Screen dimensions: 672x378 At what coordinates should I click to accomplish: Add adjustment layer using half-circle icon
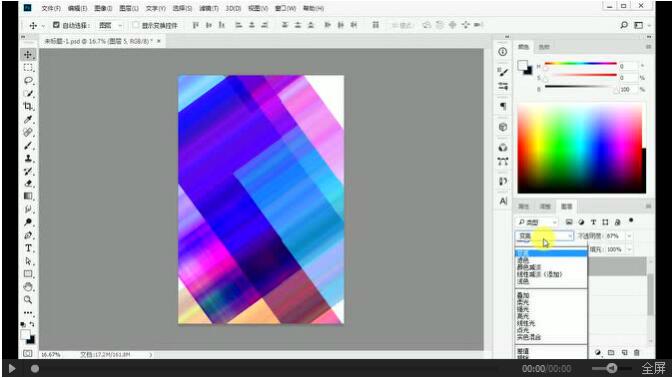(x=598, y=352)
